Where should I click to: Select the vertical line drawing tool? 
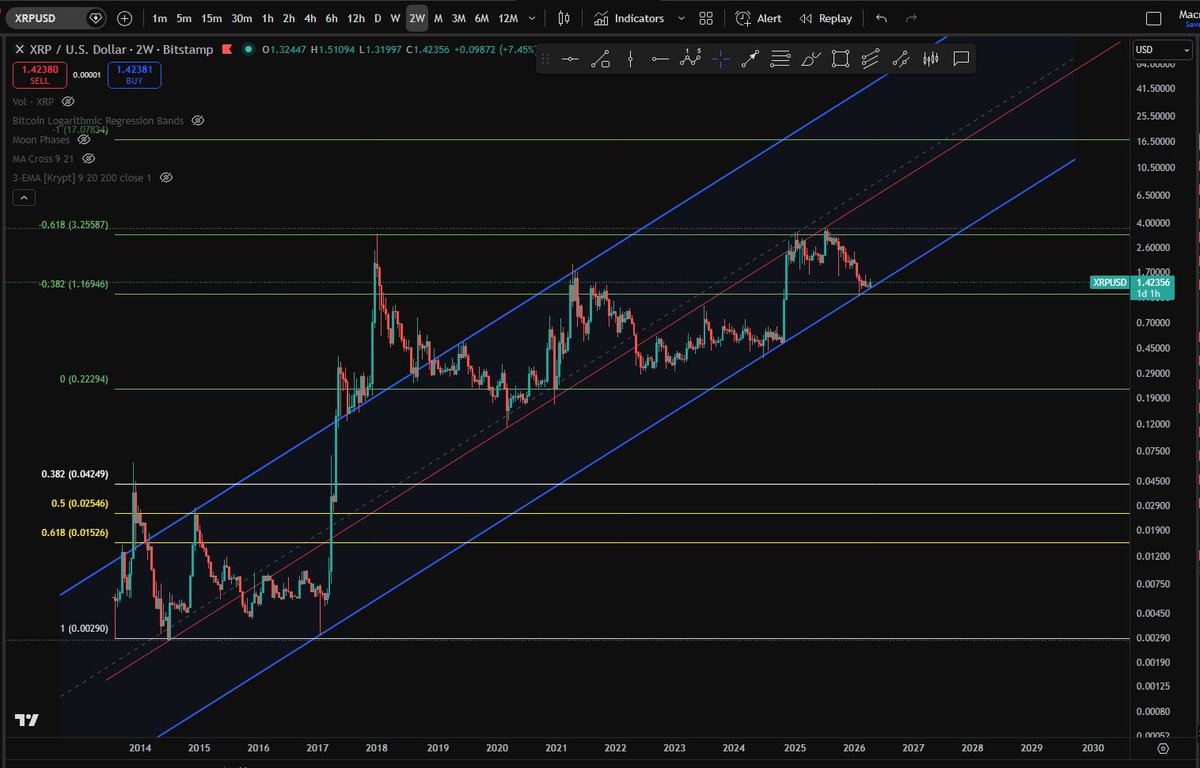(x=630, y=59)
